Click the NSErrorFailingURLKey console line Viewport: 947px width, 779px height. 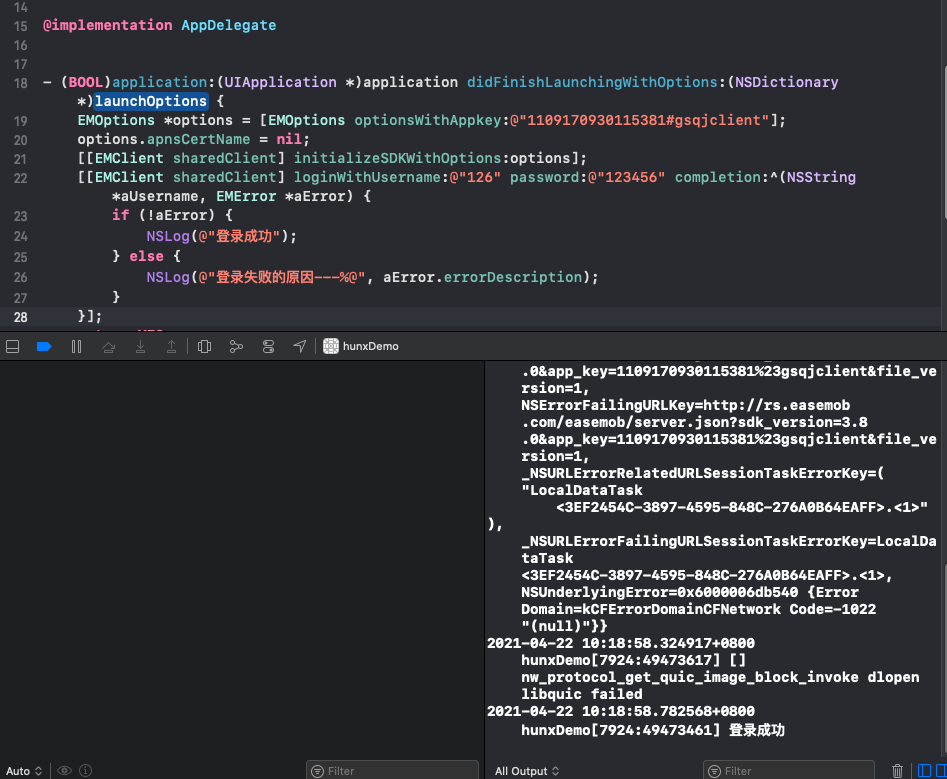[685, 405]
